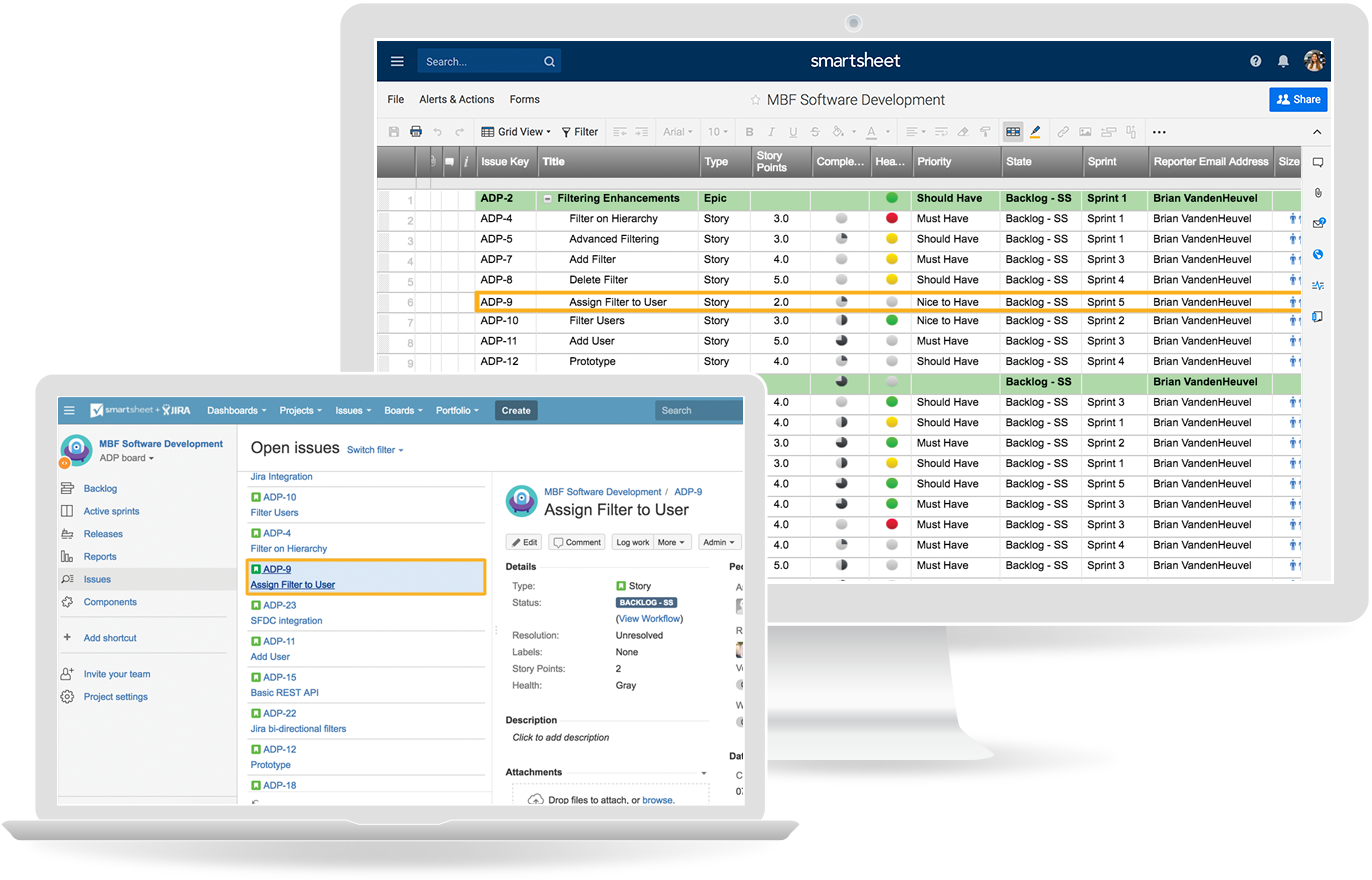Open Grid View dropdown

coord(516,131)
